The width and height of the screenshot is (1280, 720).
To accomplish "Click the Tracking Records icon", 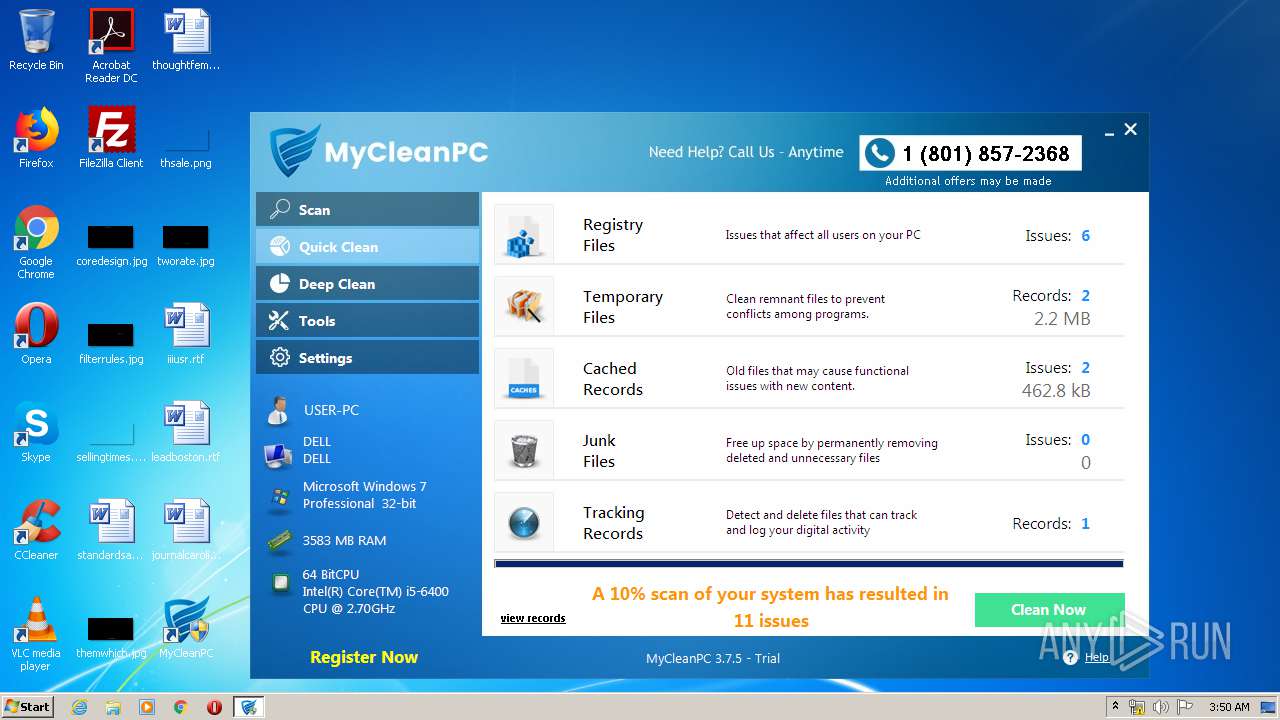I will (524, 522).
